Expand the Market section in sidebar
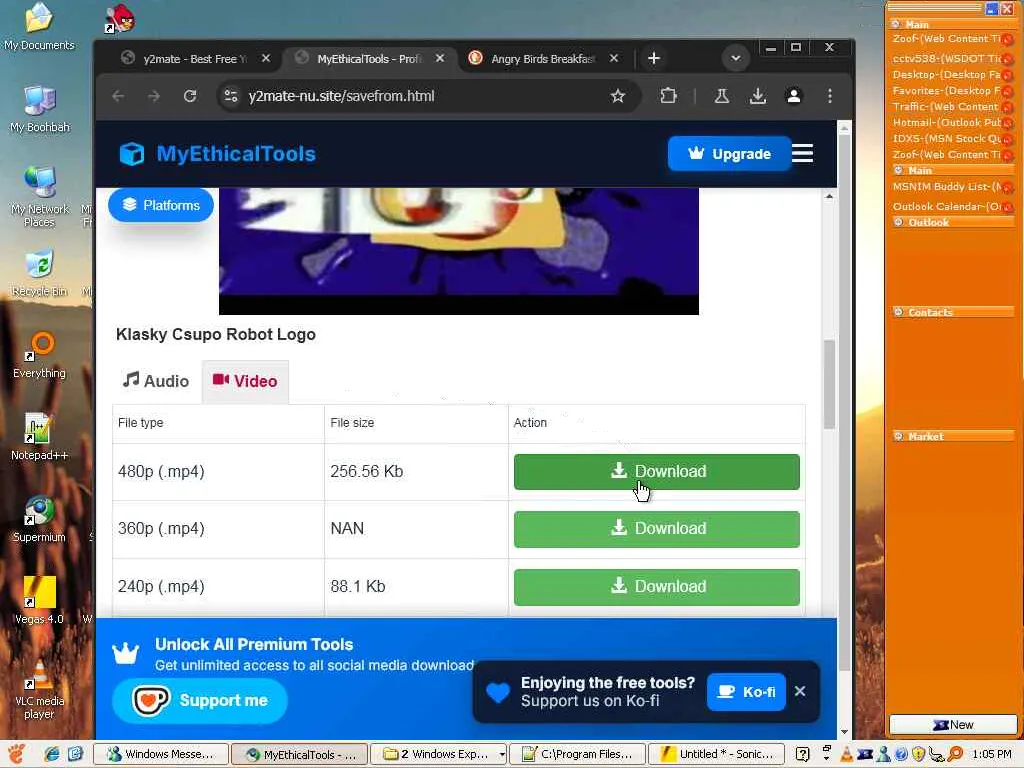This screenshot has height=768, width=1024. (x=899, y=436)
